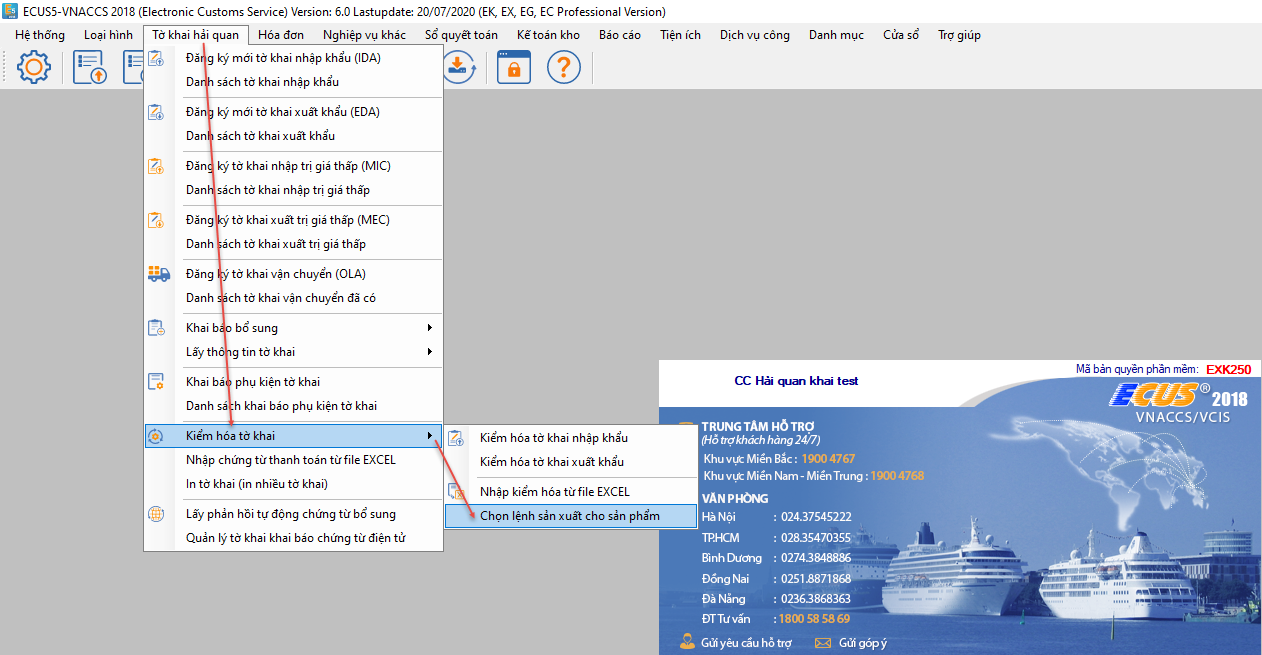Select Đăng ký mới tờ khai nhập khẩu (IDA)
Image resolution: width=1262 pixels, height=655 pixels.
pos(293,58)
